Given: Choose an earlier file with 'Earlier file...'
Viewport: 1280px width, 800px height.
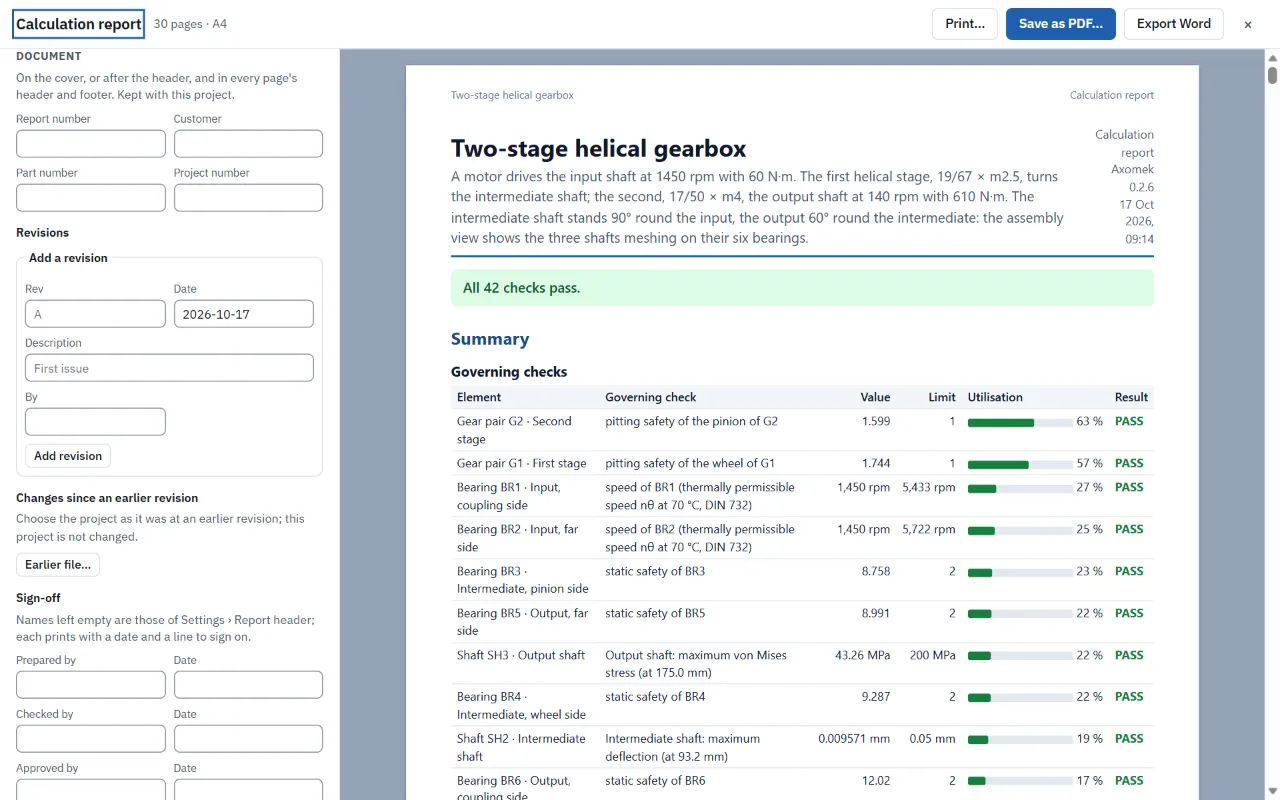Looking at the screenshot, I should (x=58, y=565).
